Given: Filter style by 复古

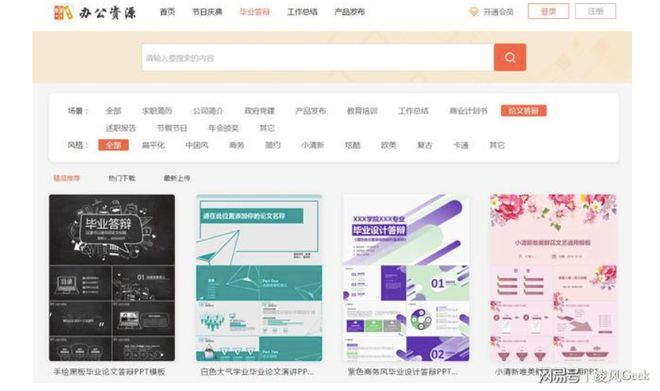Looking at the screenshot, I should [425, 145].
